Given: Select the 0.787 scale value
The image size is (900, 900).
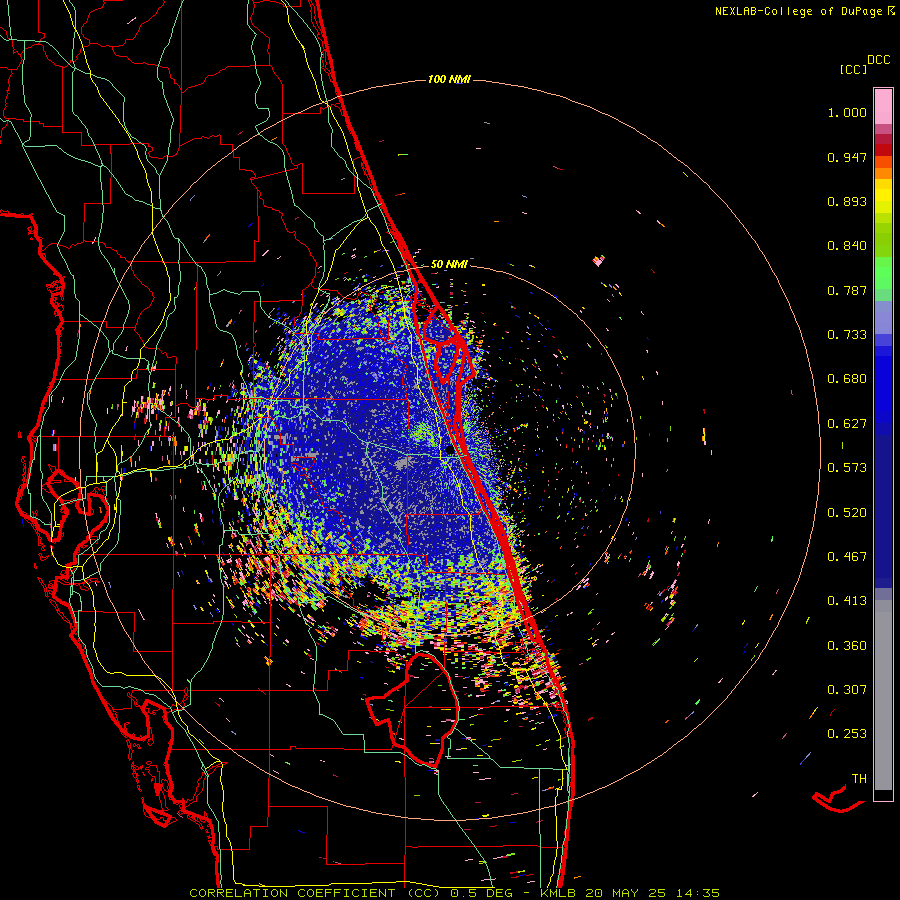Looking at the screenshot, I should pyautogui.click(x=847, y=290).
